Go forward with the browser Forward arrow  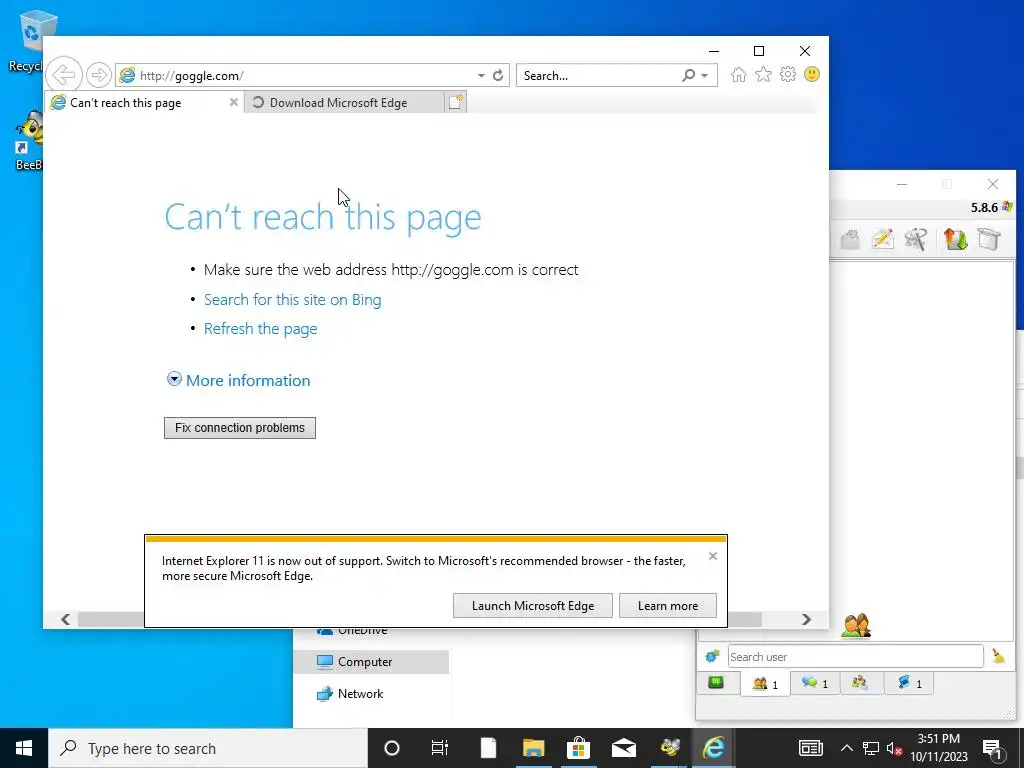(x=99, y=75)
